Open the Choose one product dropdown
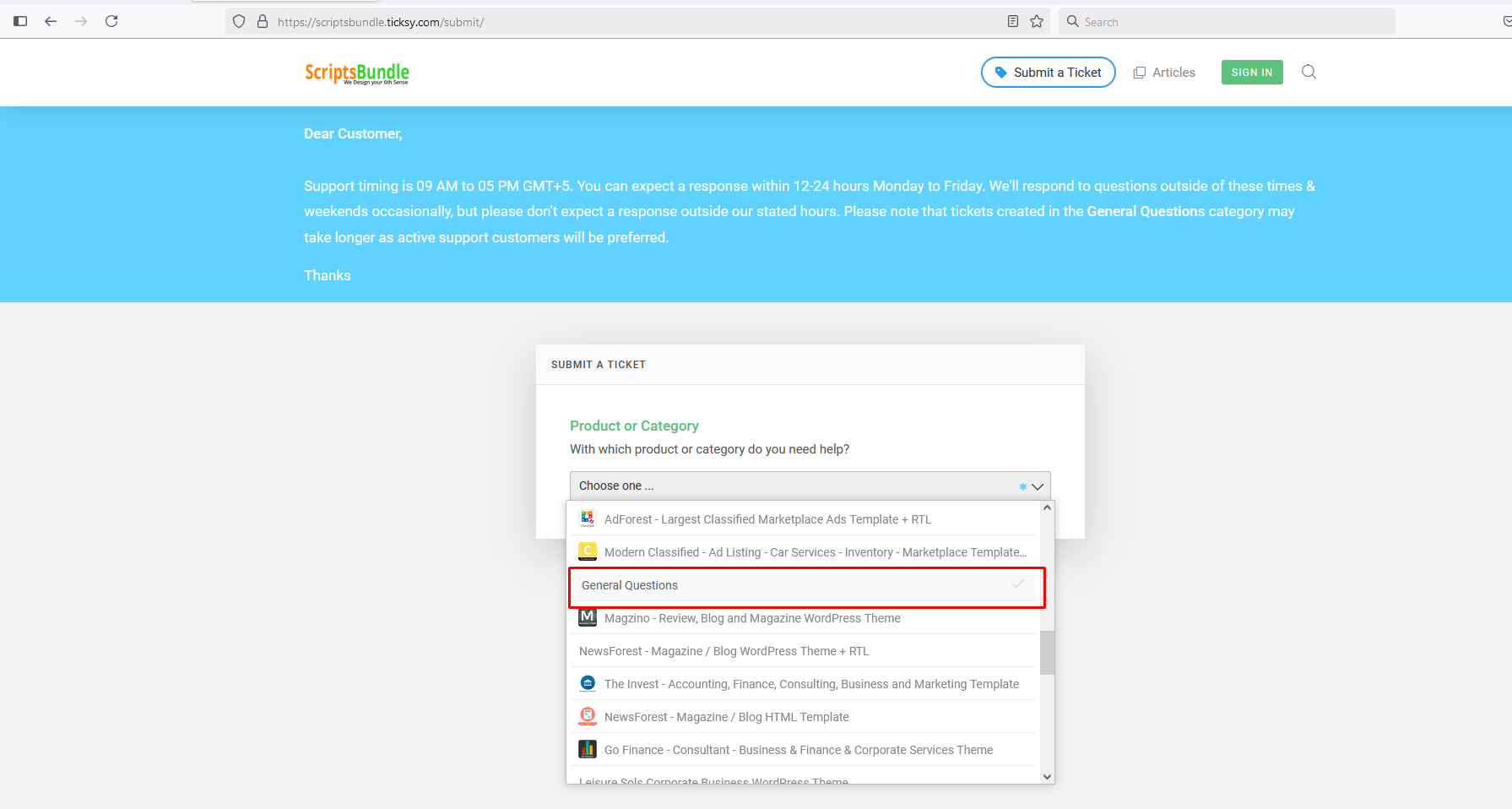This screenshot has width=1512, height=809. pos(810,486)
